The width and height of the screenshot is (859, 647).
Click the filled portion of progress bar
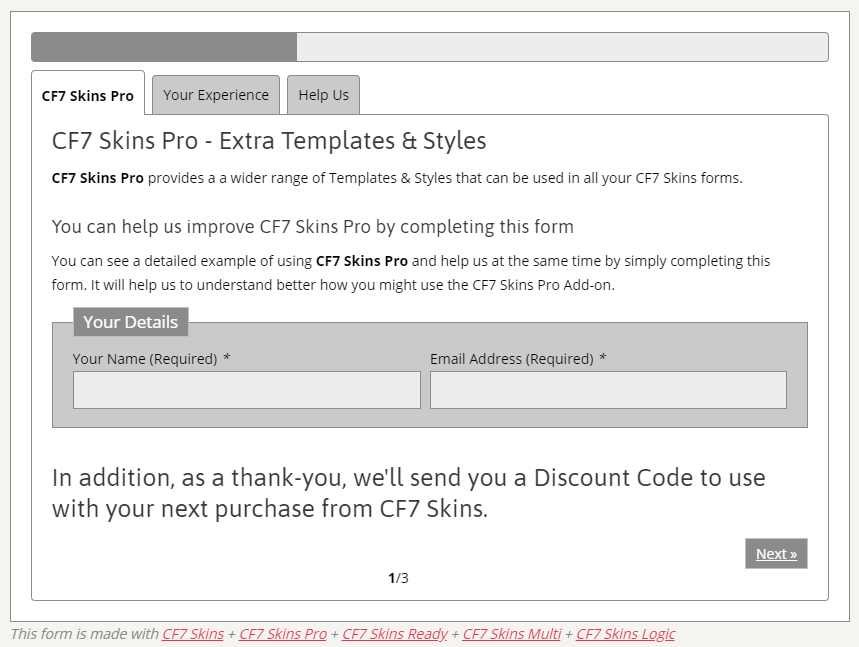[164, 47]
